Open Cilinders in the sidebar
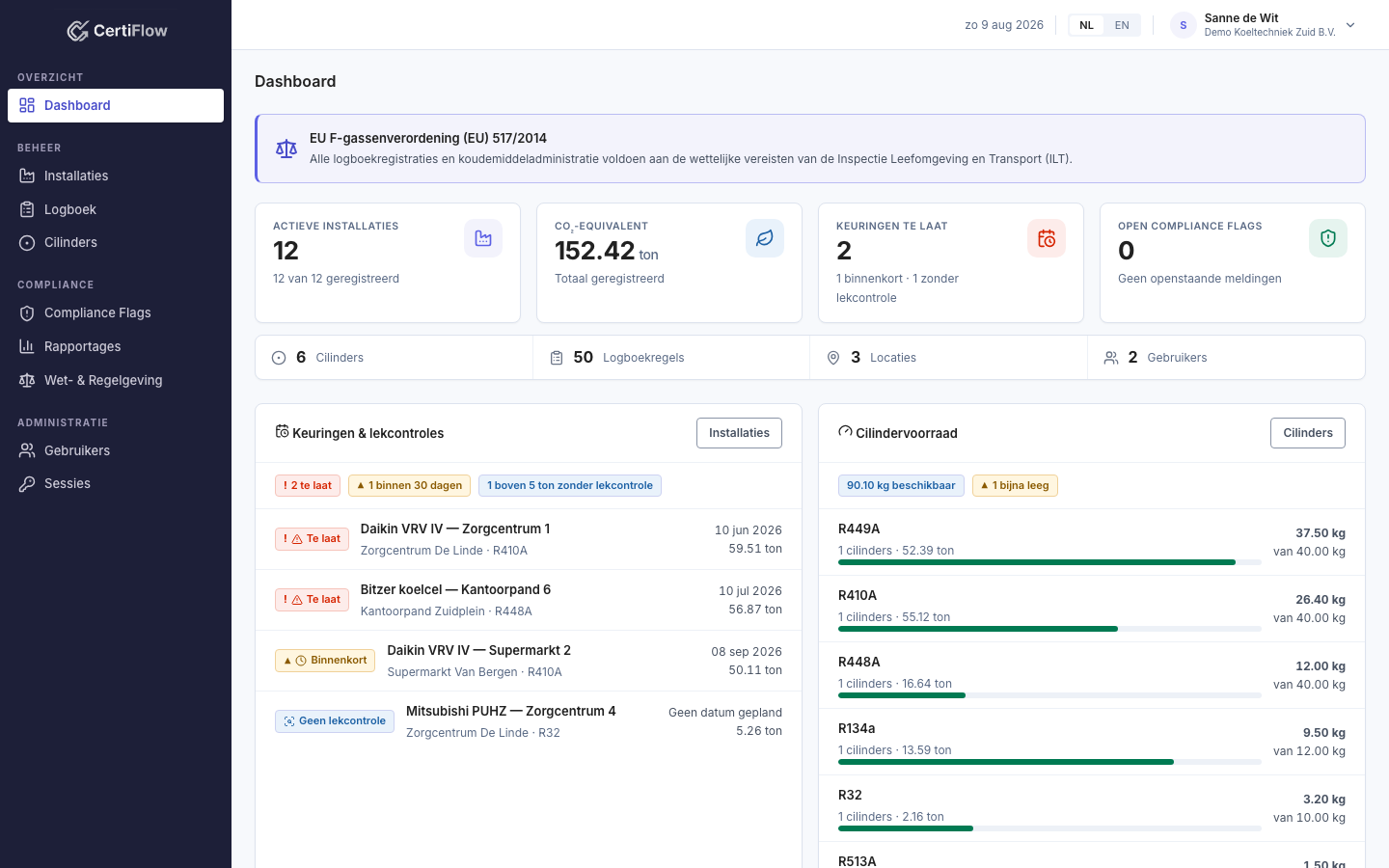The image size is (1389, 868). (x=116, y=242)
